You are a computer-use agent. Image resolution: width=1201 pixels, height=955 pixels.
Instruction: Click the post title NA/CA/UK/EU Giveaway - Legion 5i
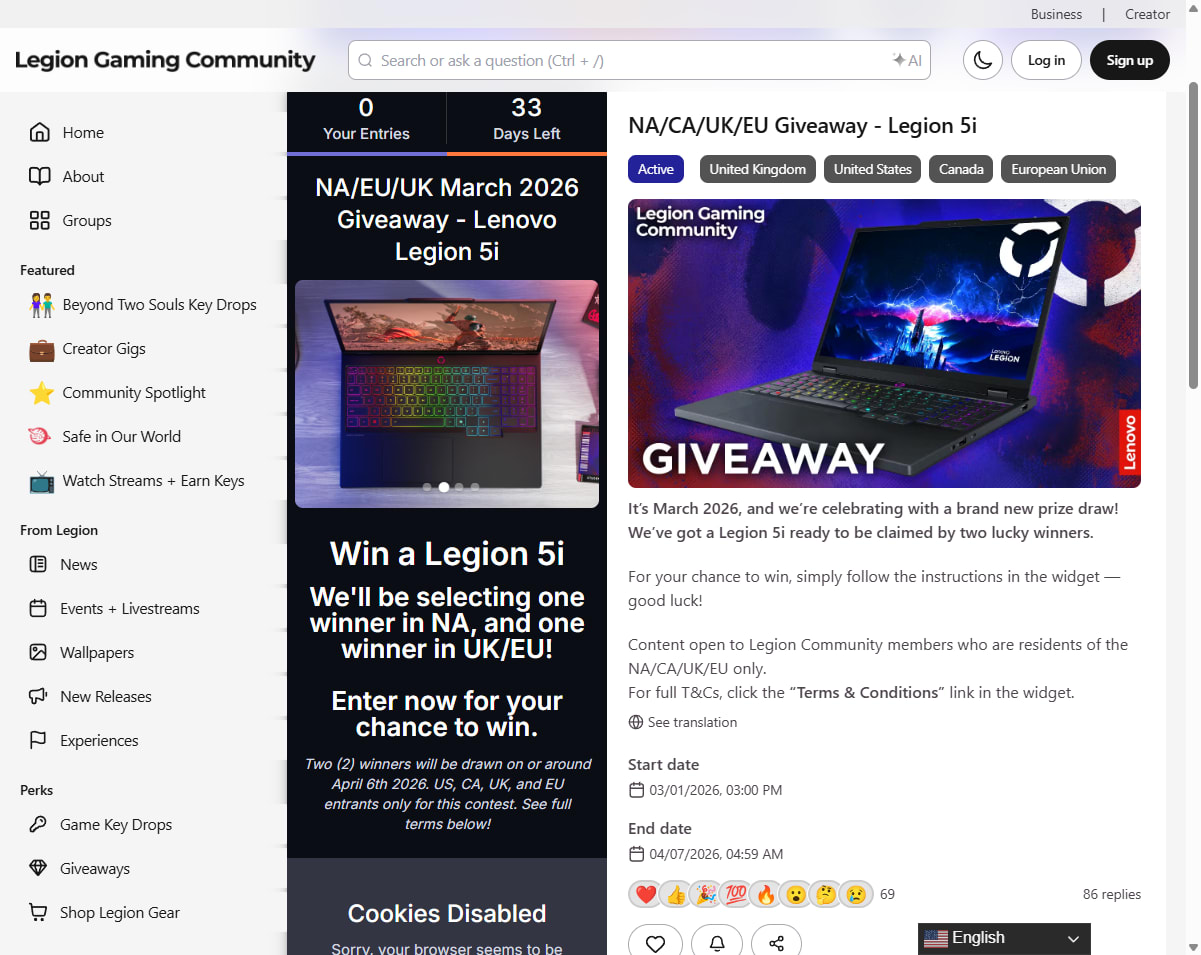tap(802, 125)
